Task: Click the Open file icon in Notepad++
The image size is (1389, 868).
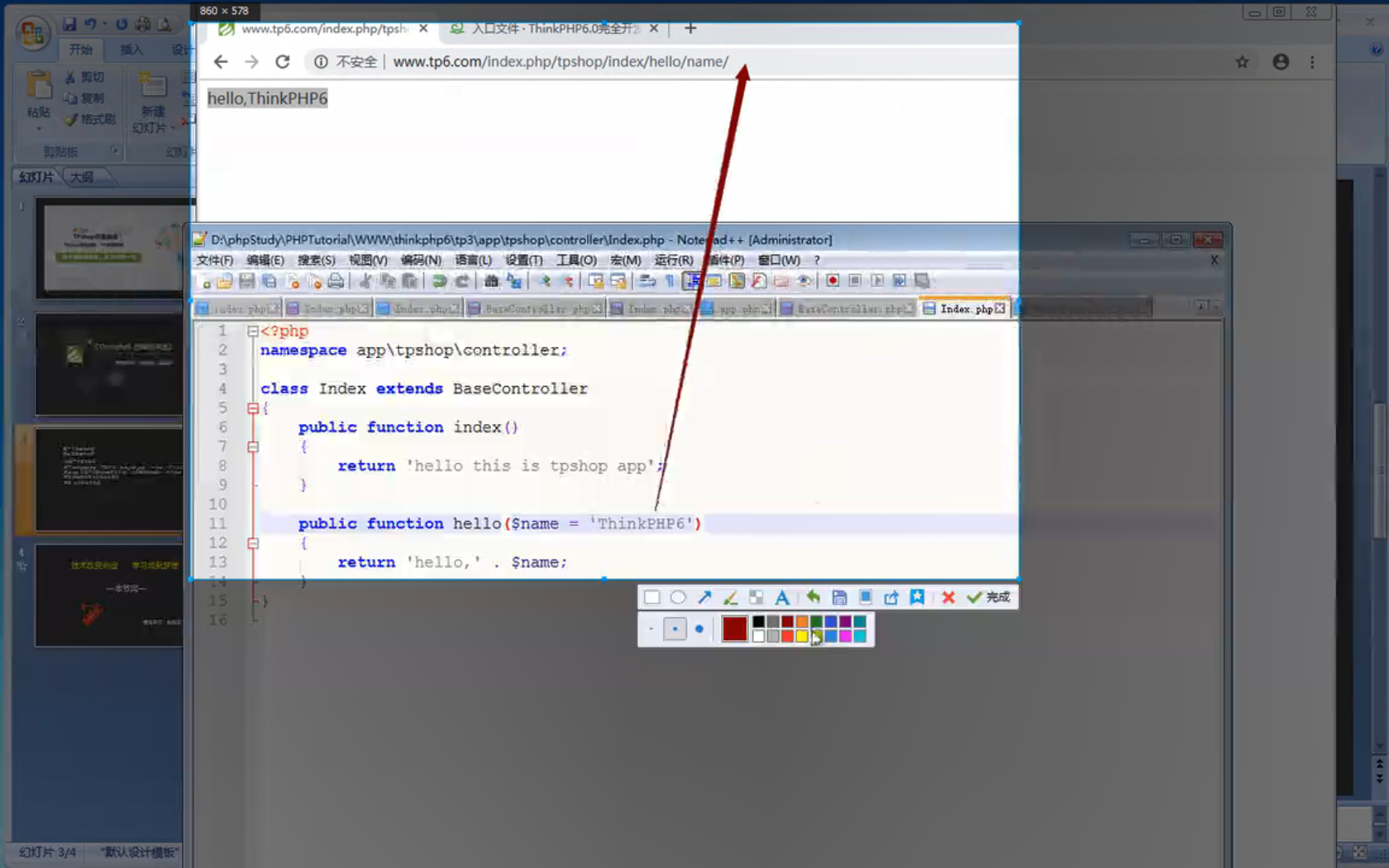Action: (224, 281)
